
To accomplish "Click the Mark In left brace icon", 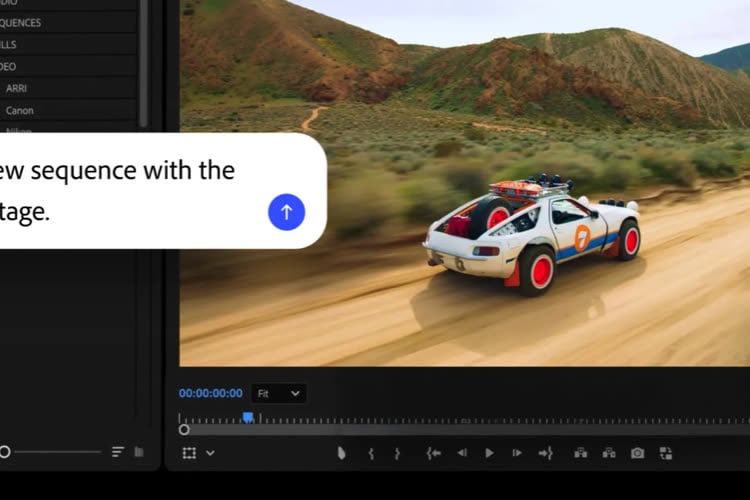I will point(371,453).
